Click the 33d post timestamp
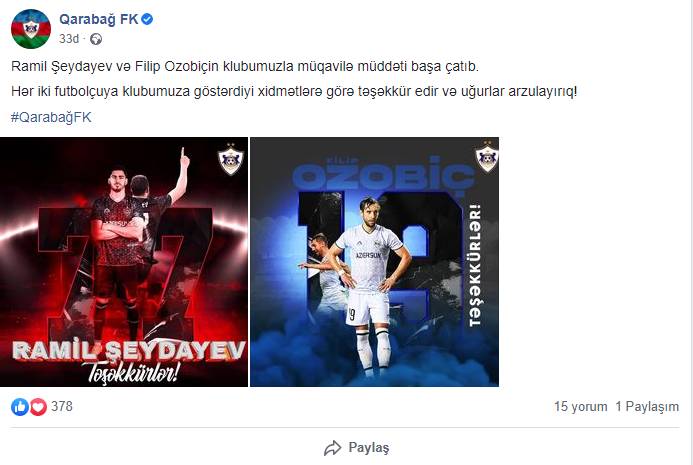 (69, 39)
